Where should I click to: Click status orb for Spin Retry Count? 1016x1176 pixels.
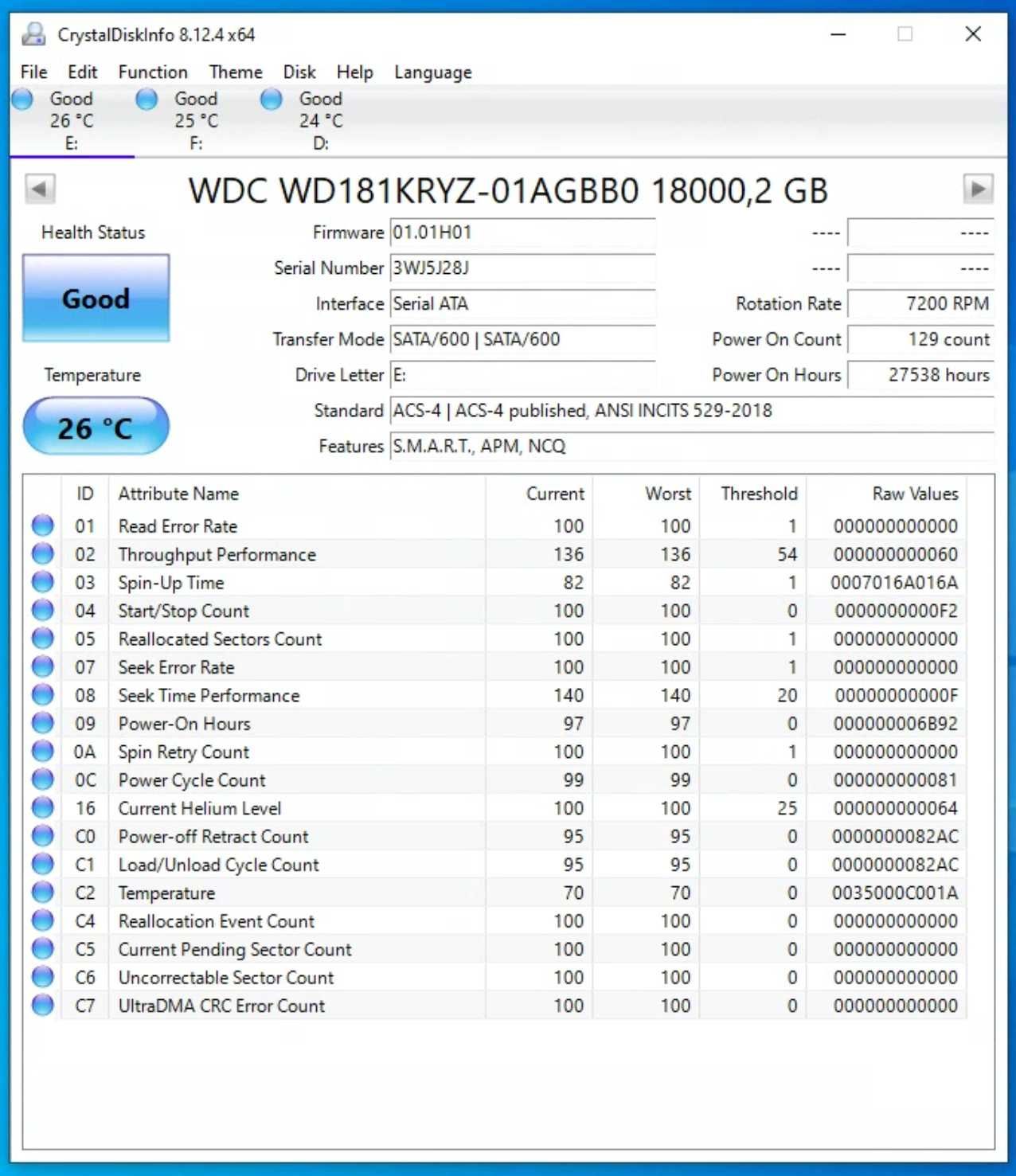pyautogui.click(x=42, y=751)
